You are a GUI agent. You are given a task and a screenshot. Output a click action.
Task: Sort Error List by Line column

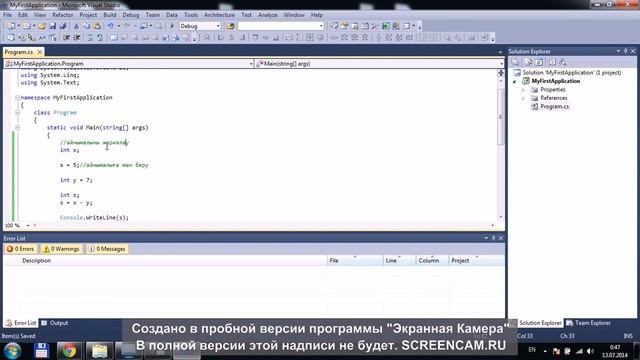399,260
